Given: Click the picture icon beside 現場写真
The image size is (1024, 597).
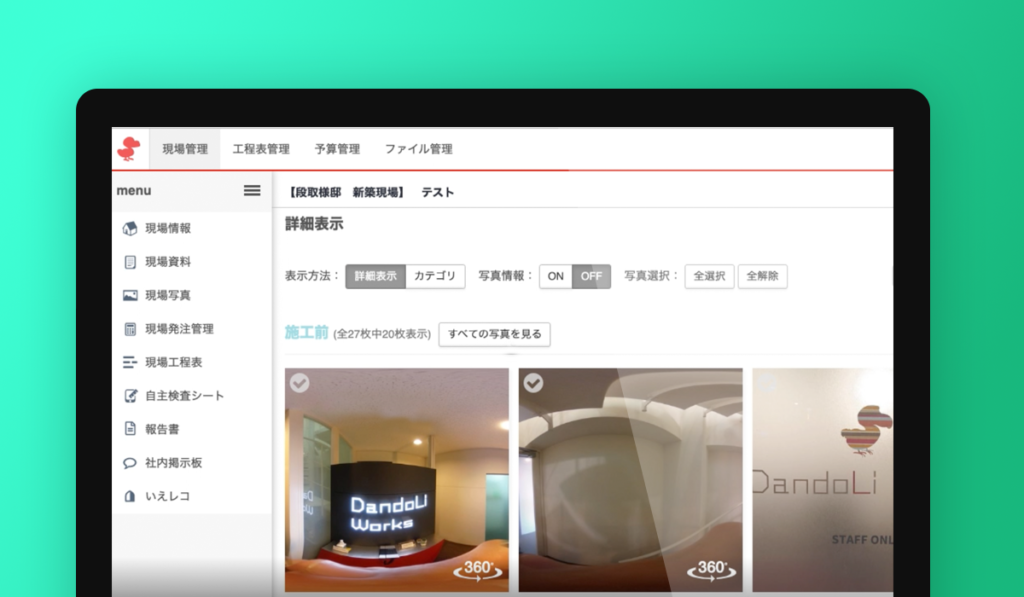Looking at the screenshot, I should (130, 295).
